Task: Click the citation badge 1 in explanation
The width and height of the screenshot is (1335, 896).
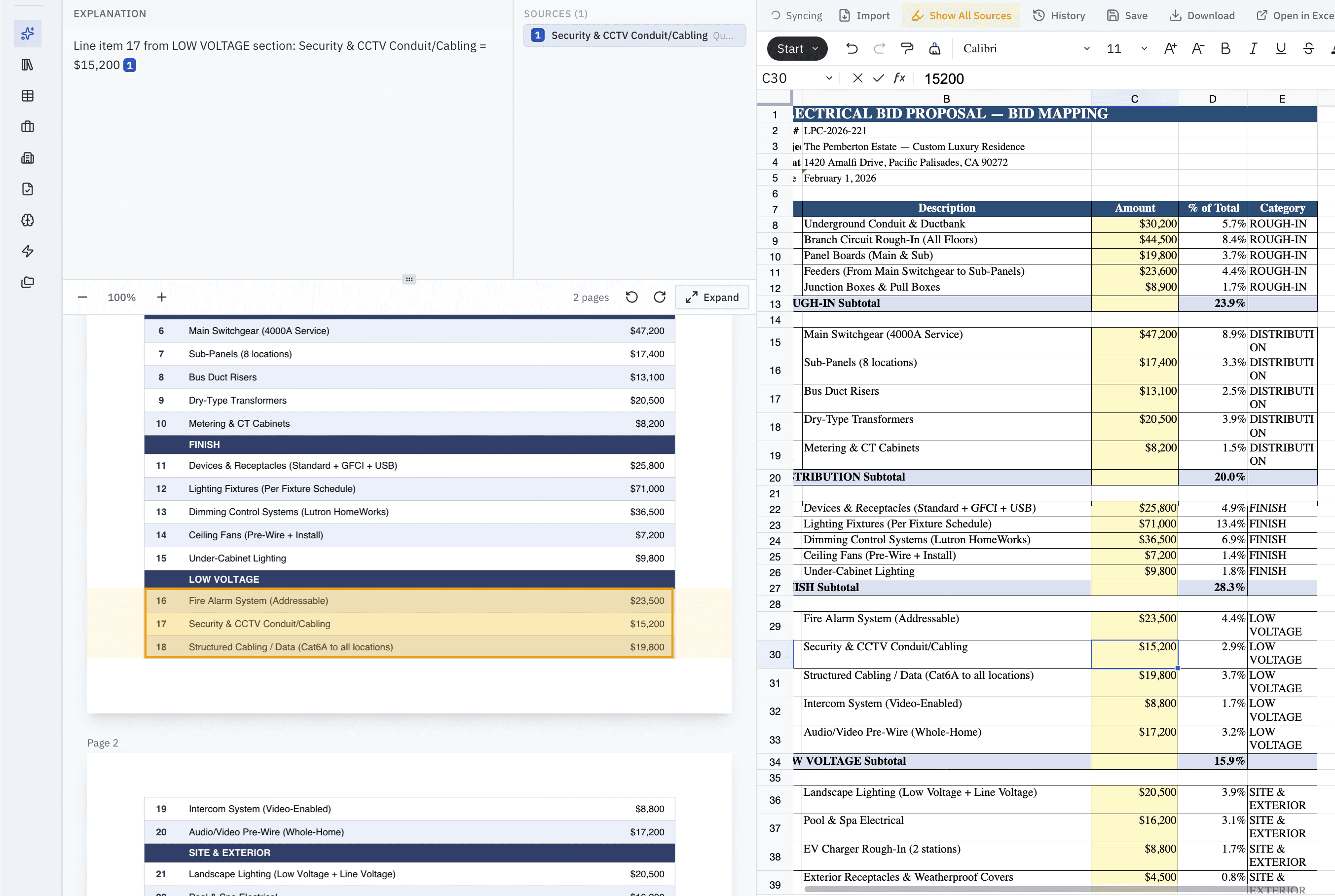Action: tap(130, 65)
